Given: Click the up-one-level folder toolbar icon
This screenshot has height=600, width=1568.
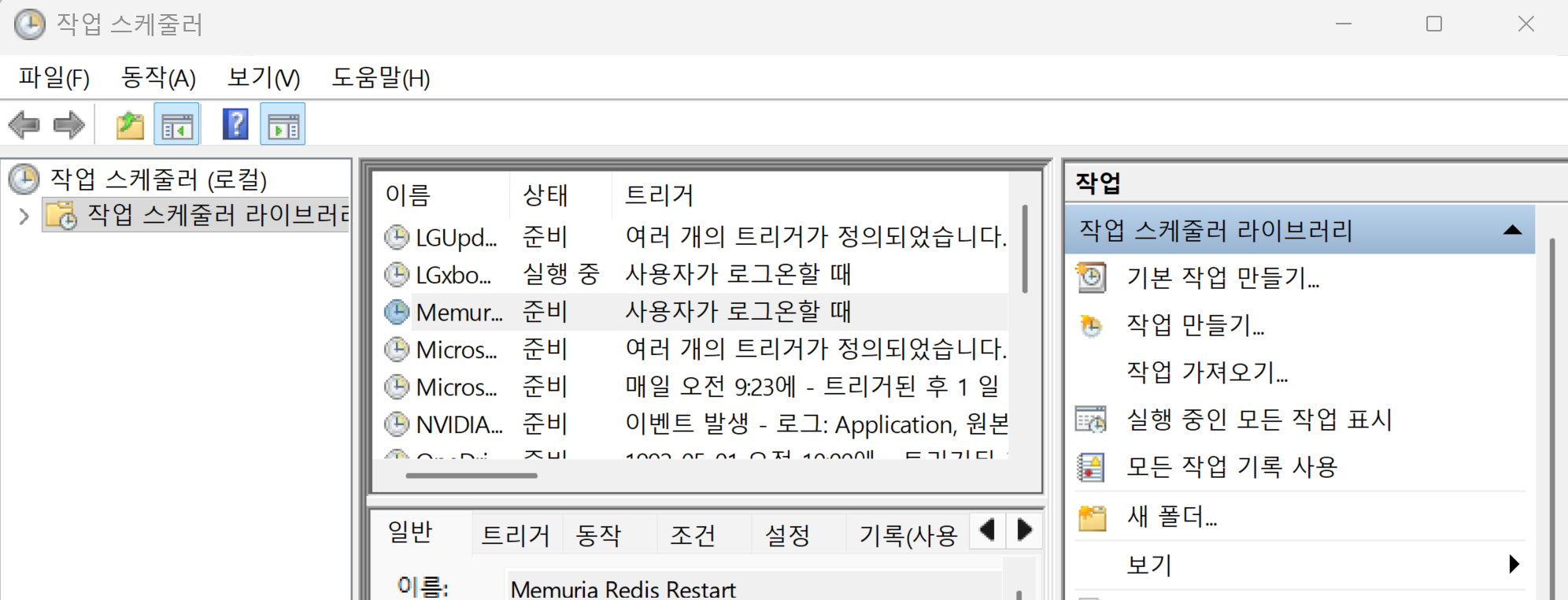Looking at the screenshot, I should [130, 124].
